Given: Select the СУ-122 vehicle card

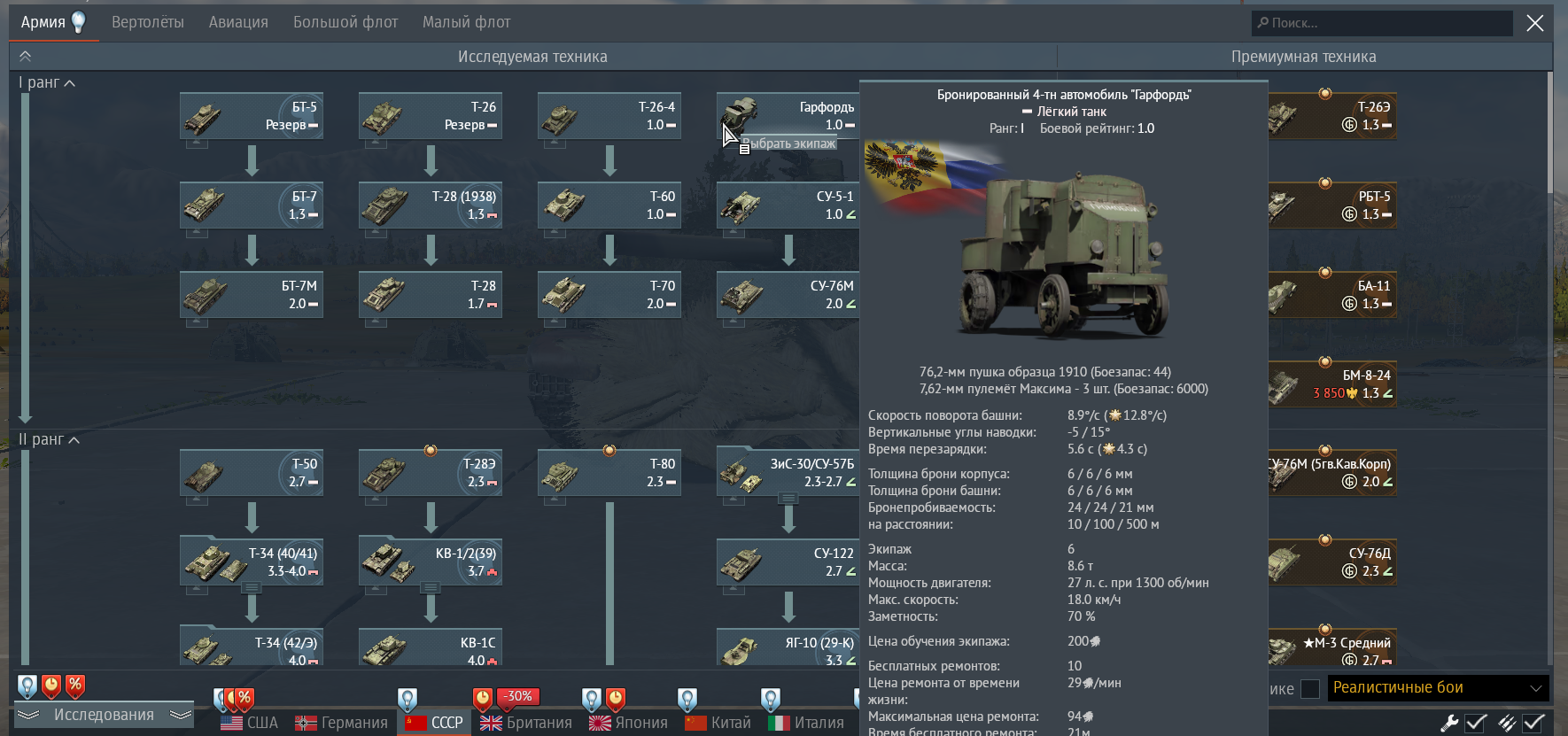Looking at the screenshot, I should [788, 562].
